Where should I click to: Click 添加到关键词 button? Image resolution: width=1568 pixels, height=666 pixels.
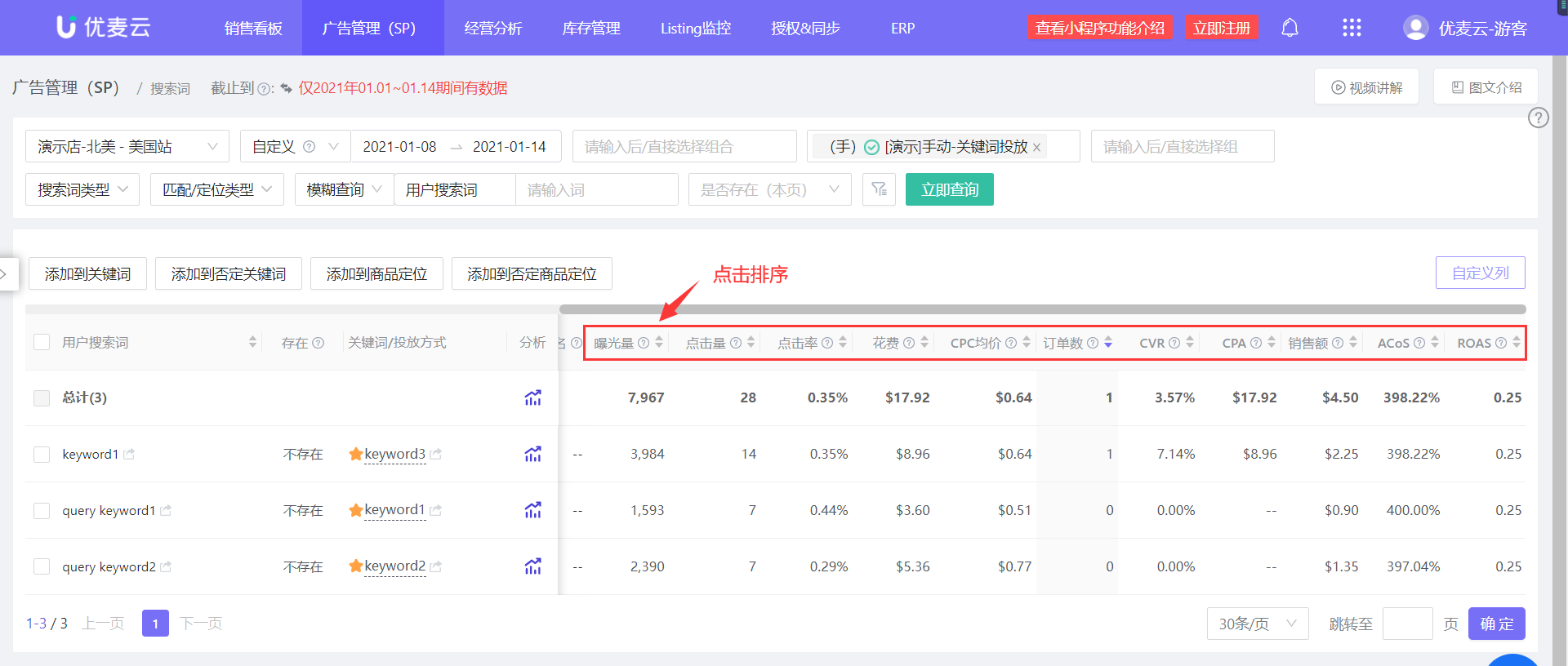point(87,274)
